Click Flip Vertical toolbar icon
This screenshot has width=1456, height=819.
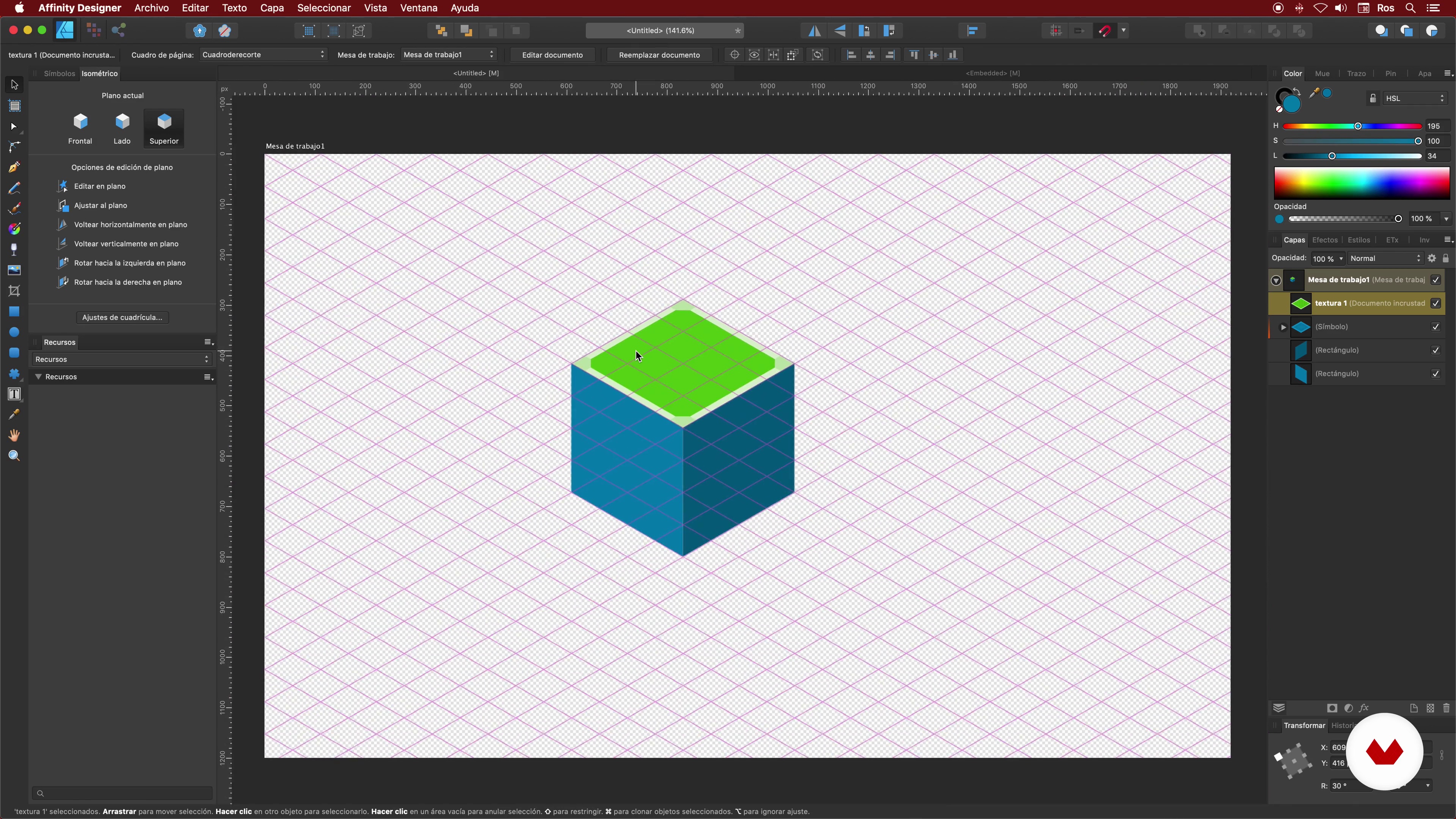coord(840,30)
